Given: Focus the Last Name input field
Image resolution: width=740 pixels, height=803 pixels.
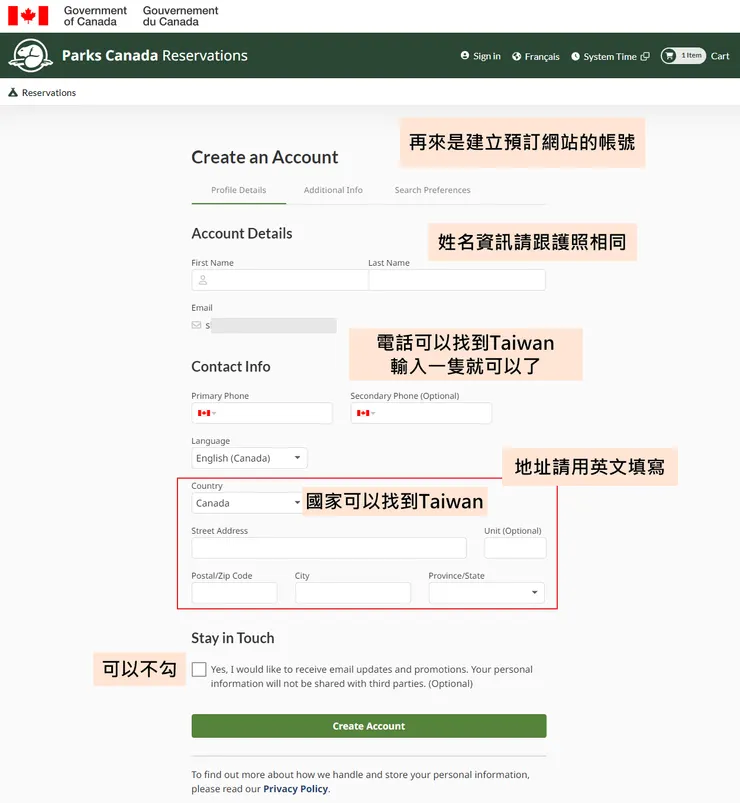Looking at the screenshot, I should pos(457,280).
